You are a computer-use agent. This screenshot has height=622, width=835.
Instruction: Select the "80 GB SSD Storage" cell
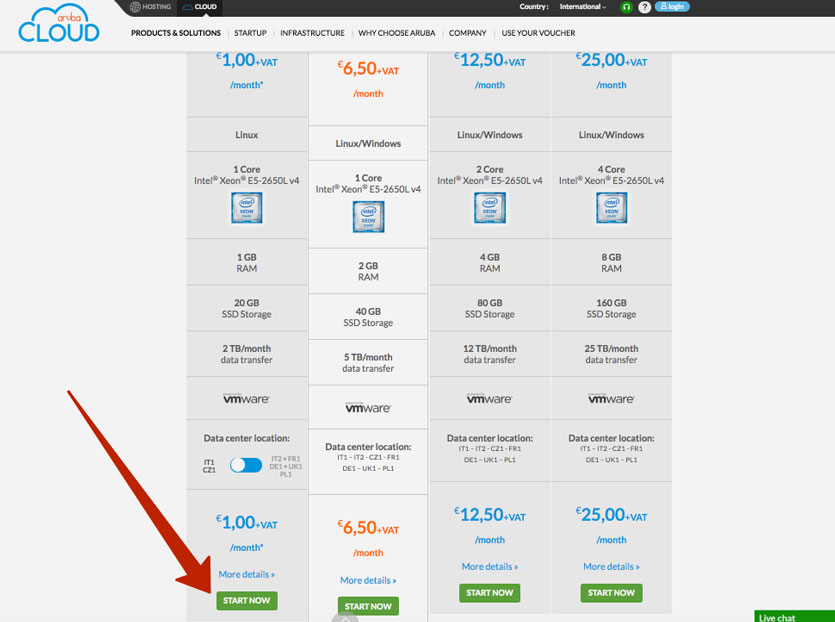click(x=489, y=308)
